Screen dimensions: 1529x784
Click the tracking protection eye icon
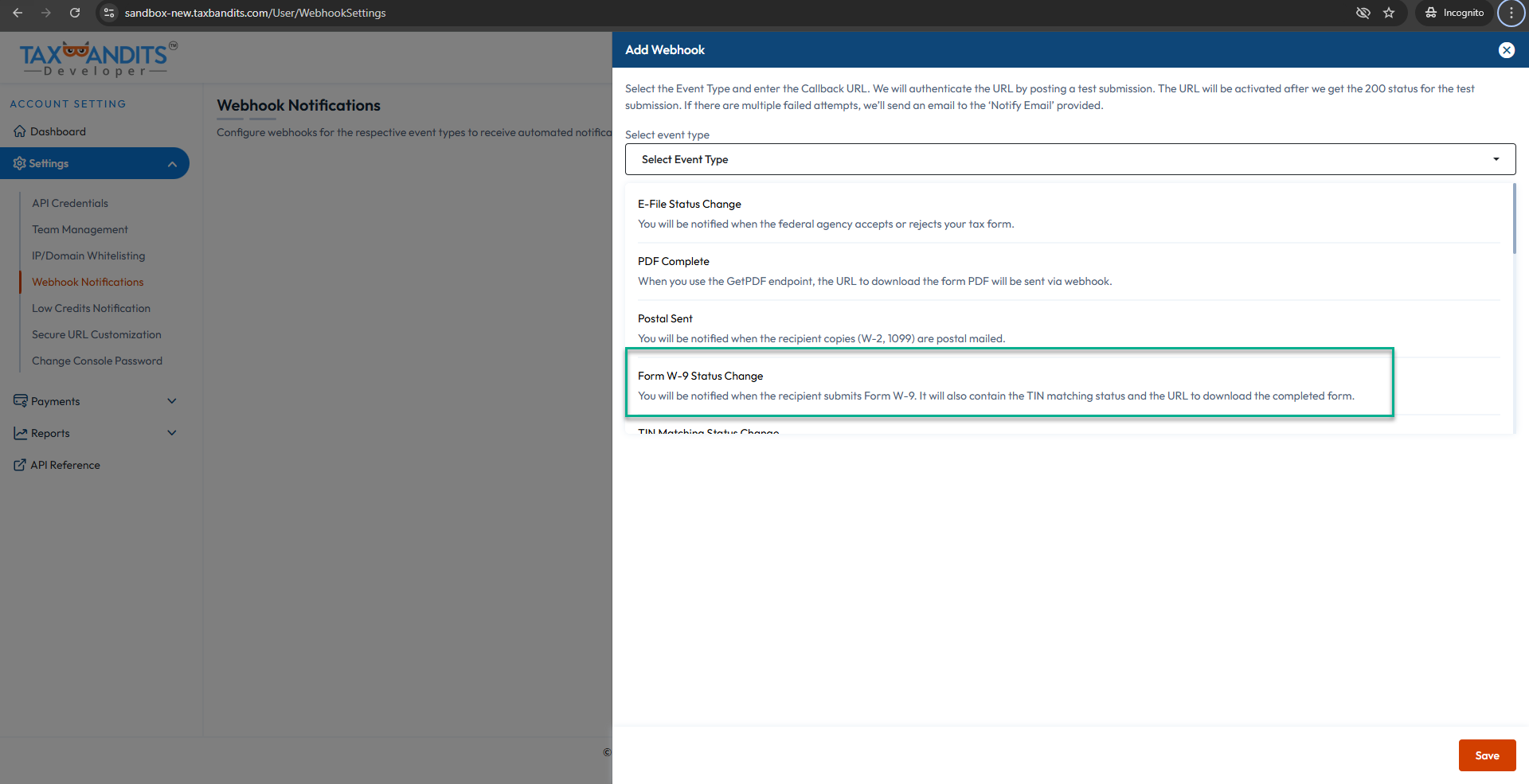1363,13
